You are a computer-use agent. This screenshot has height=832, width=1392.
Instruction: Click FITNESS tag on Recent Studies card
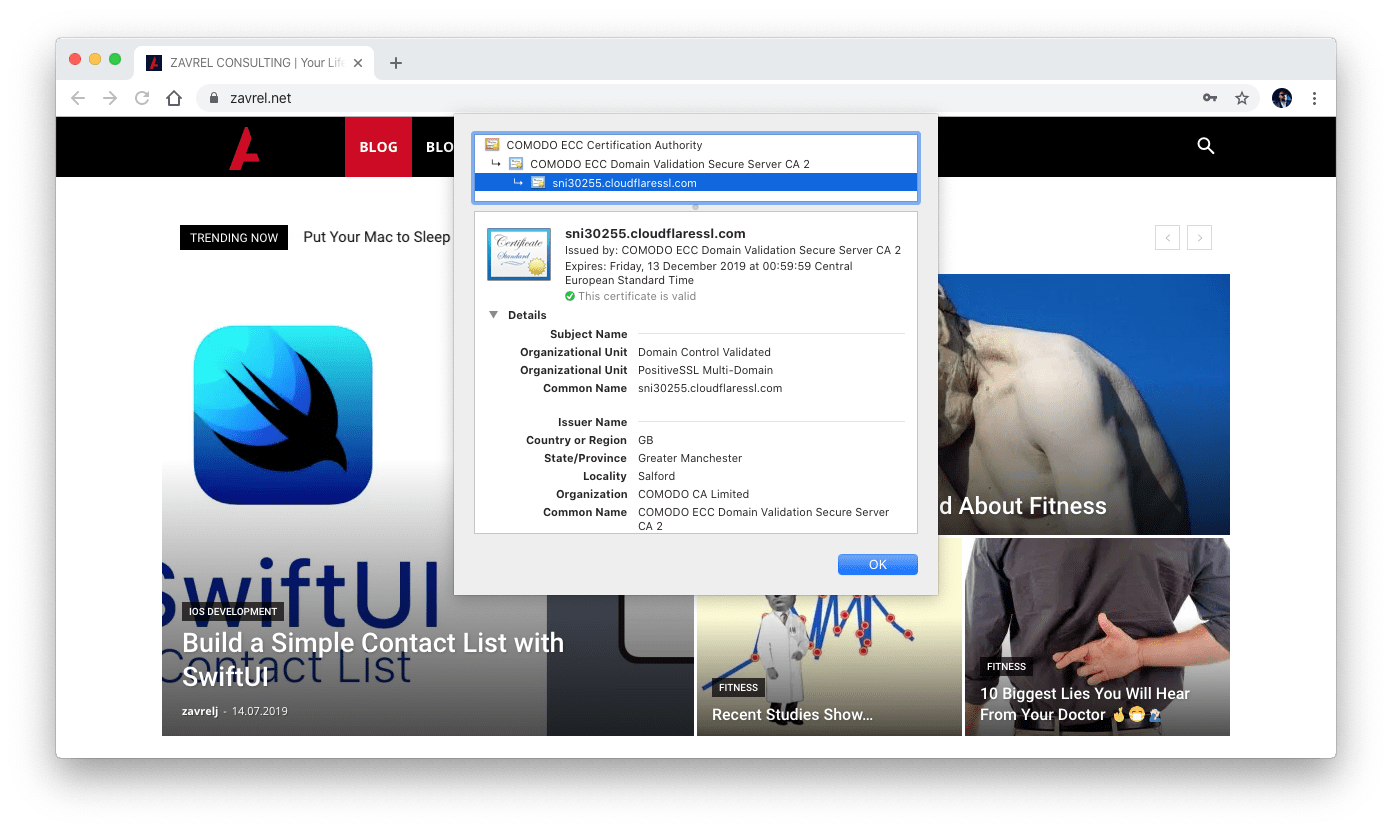(x=738, y=688)
